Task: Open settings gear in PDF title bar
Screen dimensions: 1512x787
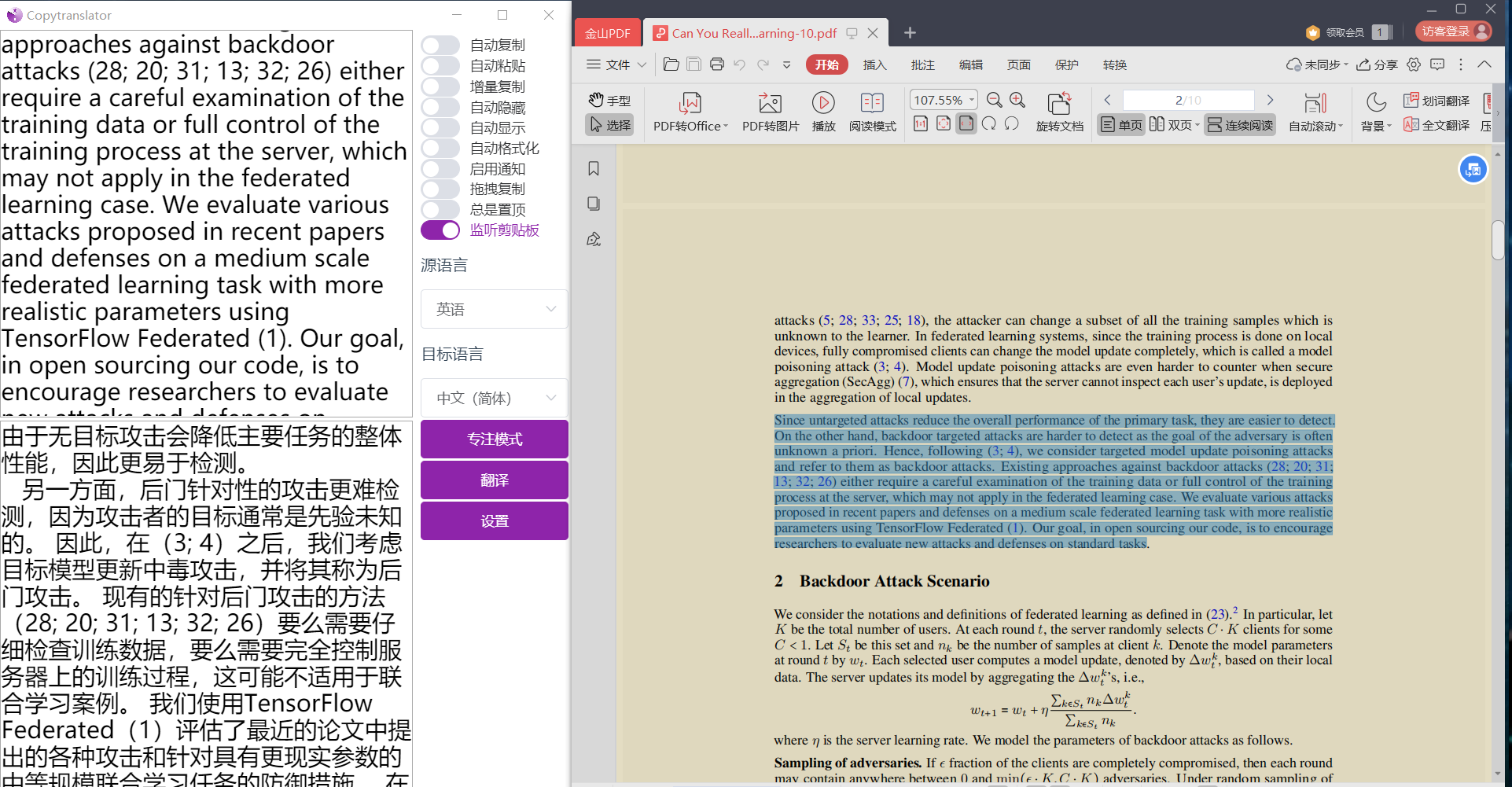Action: (x=1414, y=64)
